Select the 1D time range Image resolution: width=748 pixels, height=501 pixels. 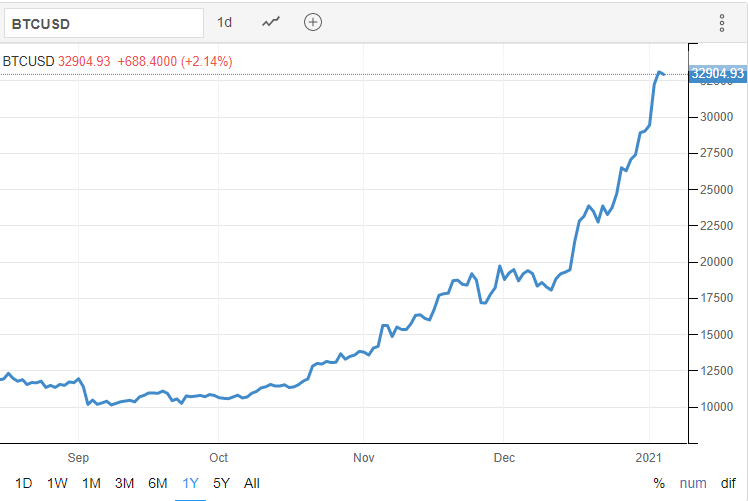(x=24, y=483)
